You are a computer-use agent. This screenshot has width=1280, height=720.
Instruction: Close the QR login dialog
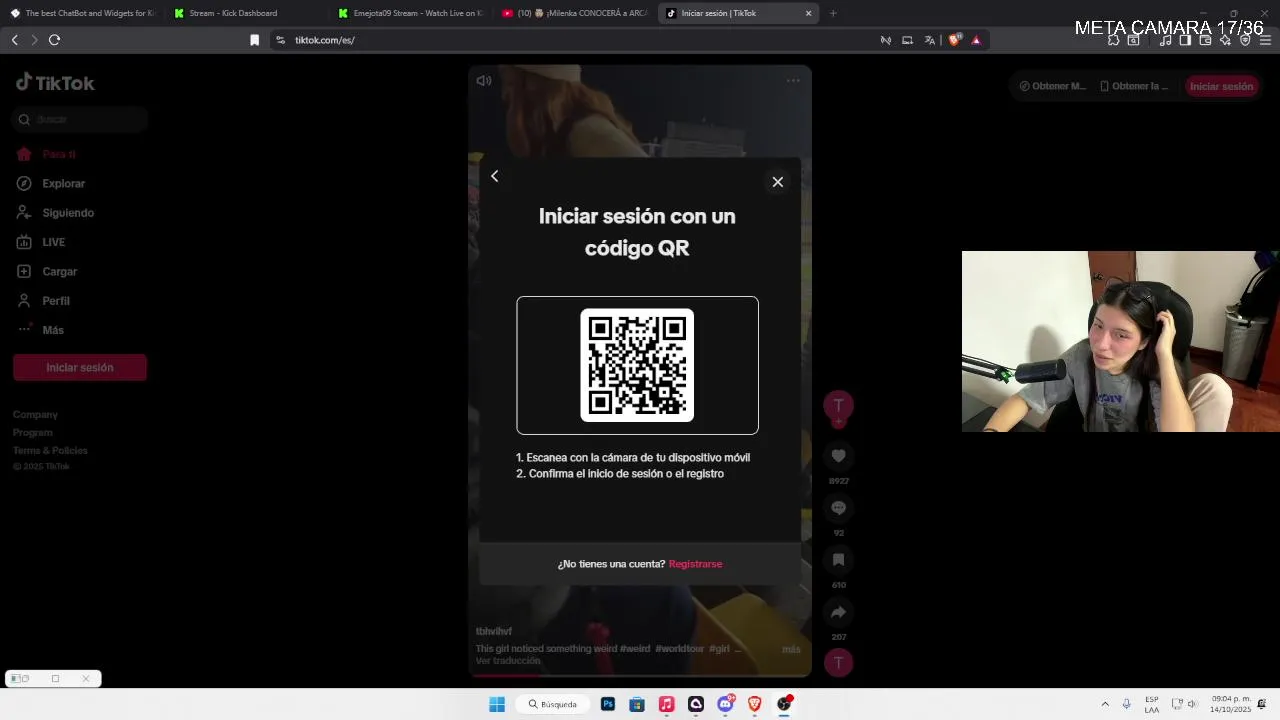[777, 182]
